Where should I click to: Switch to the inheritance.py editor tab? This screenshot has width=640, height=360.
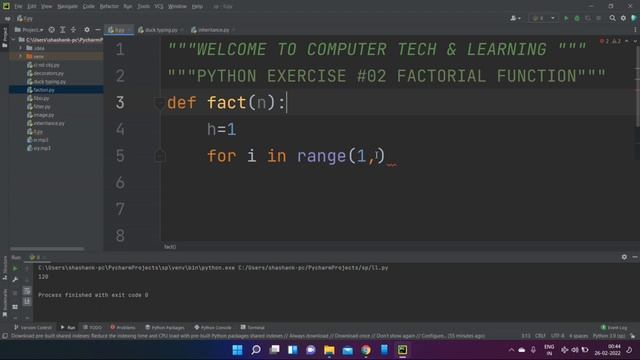pos(213,30)
